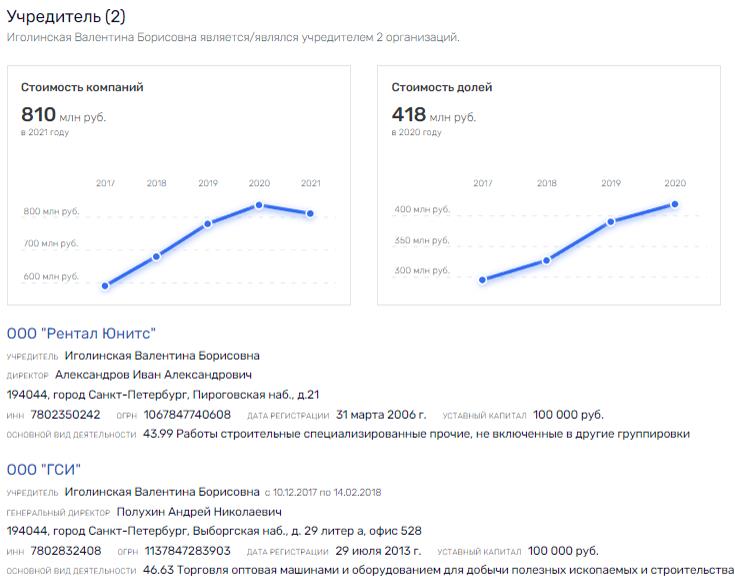Select the 2018 point on share value chart

(547, 260)
